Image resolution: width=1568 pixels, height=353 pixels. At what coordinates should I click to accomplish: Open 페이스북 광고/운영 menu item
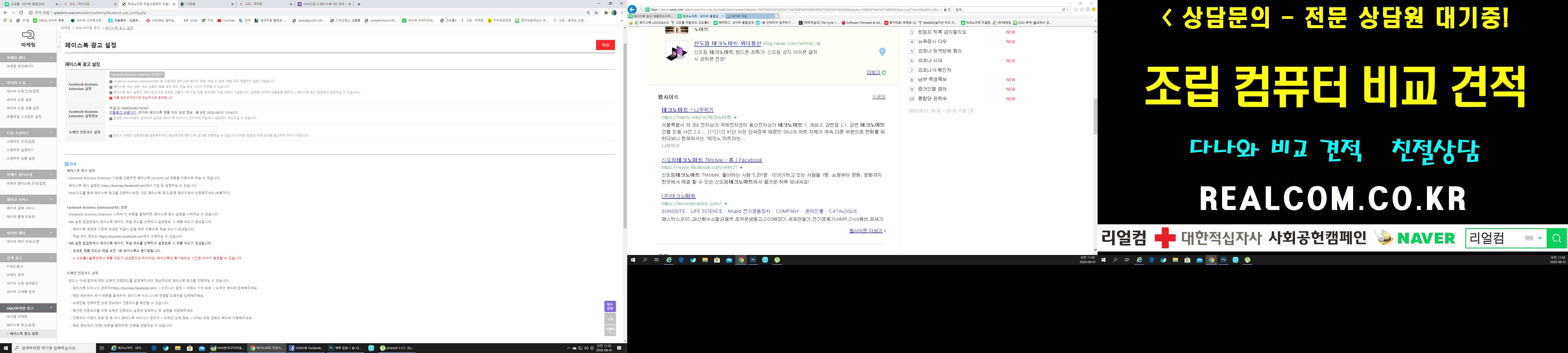21,325
